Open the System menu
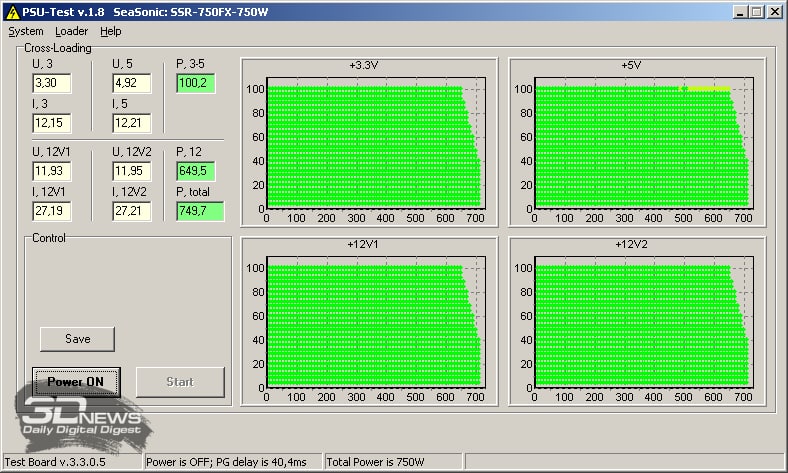 (26, 31)
